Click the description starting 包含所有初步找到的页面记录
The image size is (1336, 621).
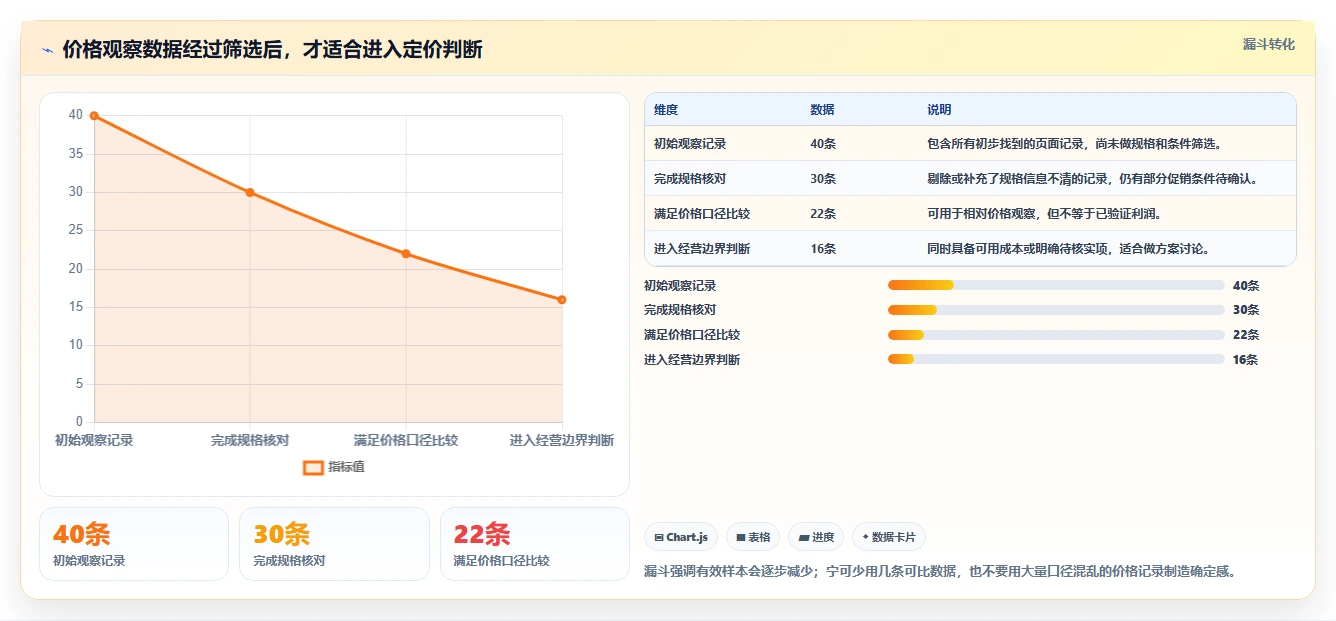tap(1074, 144)
